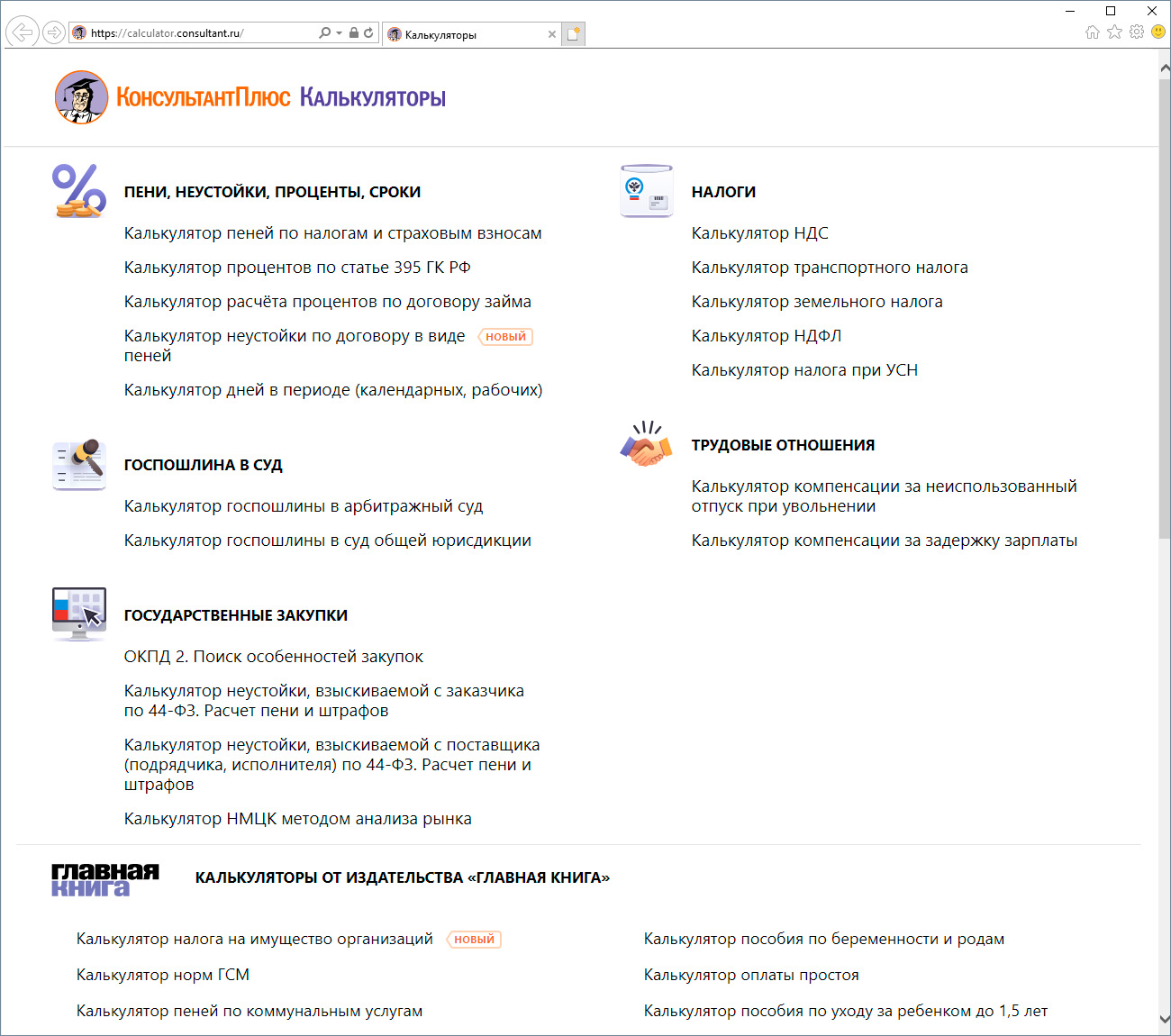Open Калькулятор процентов по статье 395 ГК РФ
The height and width of the screenshot is (1036, 1171).
point(297,268)
